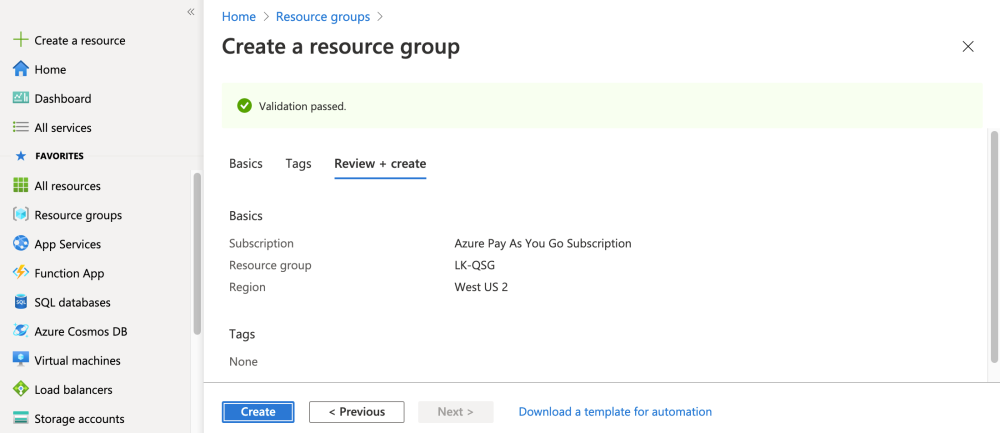The image size is (1000, 433).
Task: Switch to the Basics tab
Action: [x=246, y=164]
